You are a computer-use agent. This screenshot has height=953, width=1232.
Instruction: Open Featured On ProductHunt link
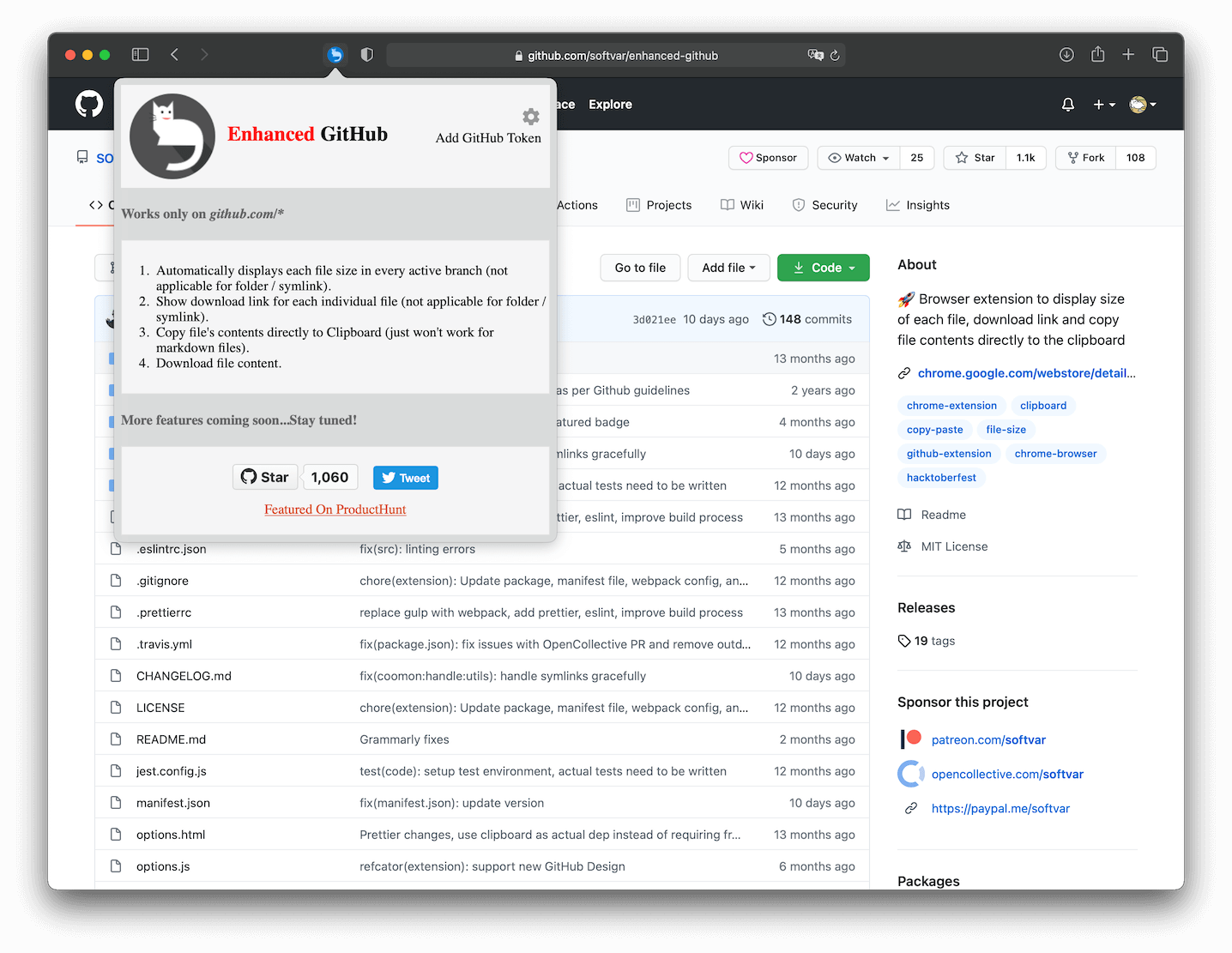point(335,510)
